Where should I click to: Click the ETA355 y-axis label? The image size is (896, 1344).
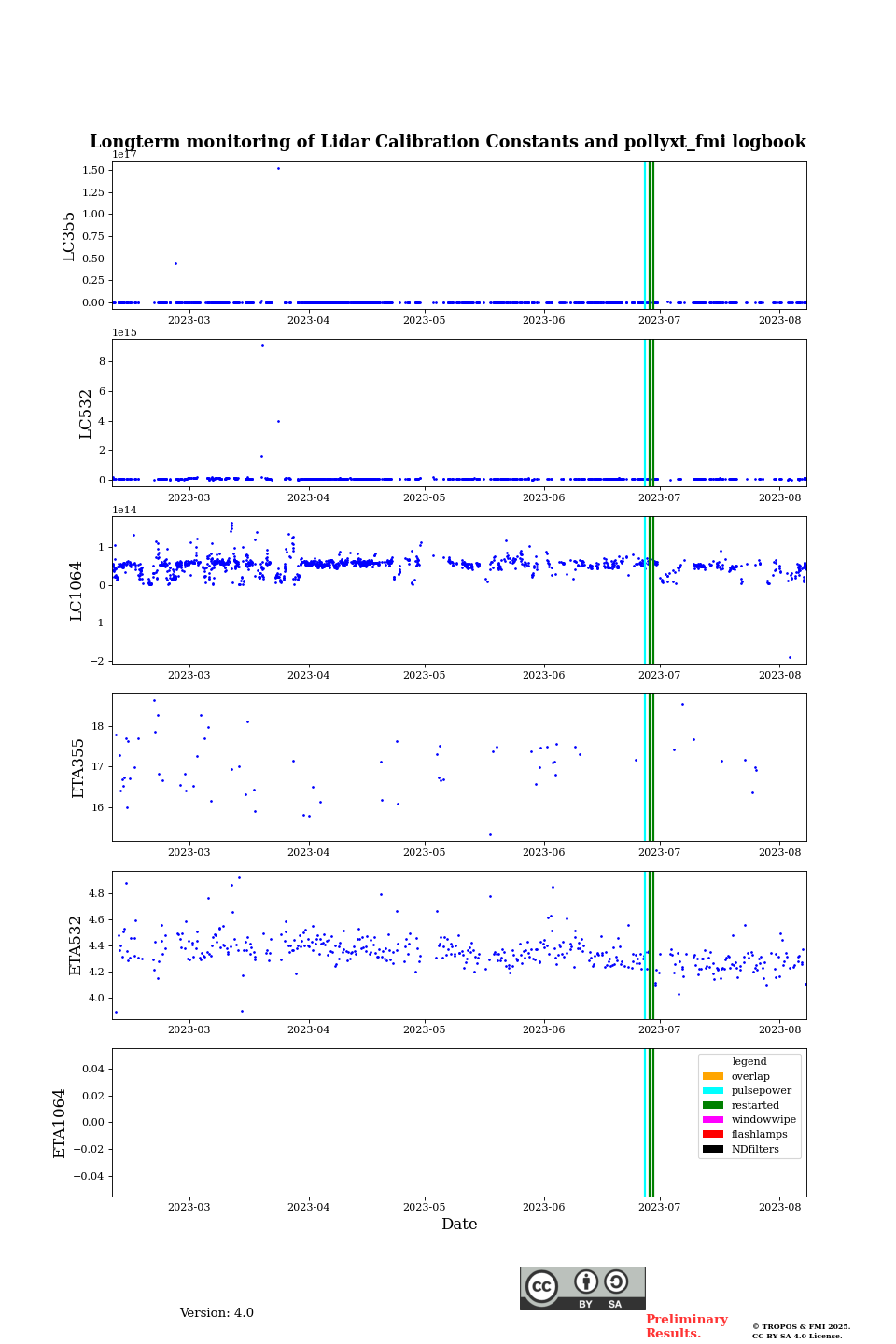click(78, 768)
